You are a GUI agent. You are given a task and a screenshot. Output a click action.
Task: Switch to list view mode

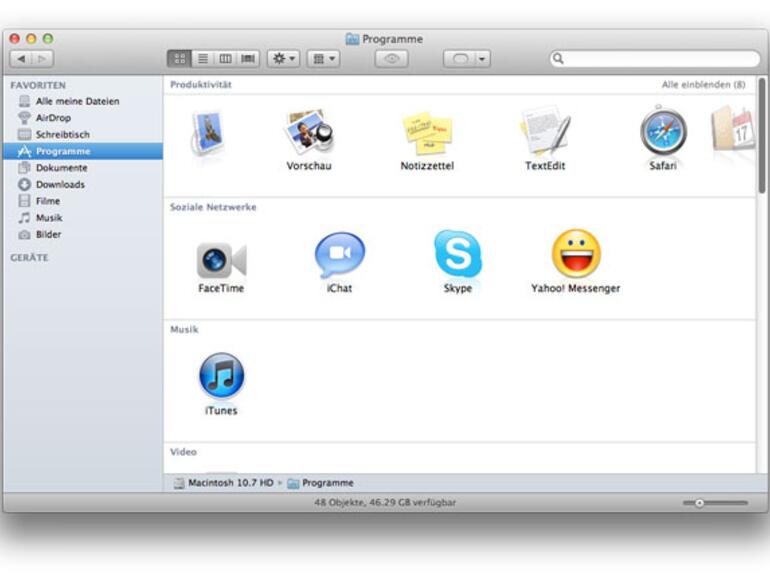click(x=203, y=59)
